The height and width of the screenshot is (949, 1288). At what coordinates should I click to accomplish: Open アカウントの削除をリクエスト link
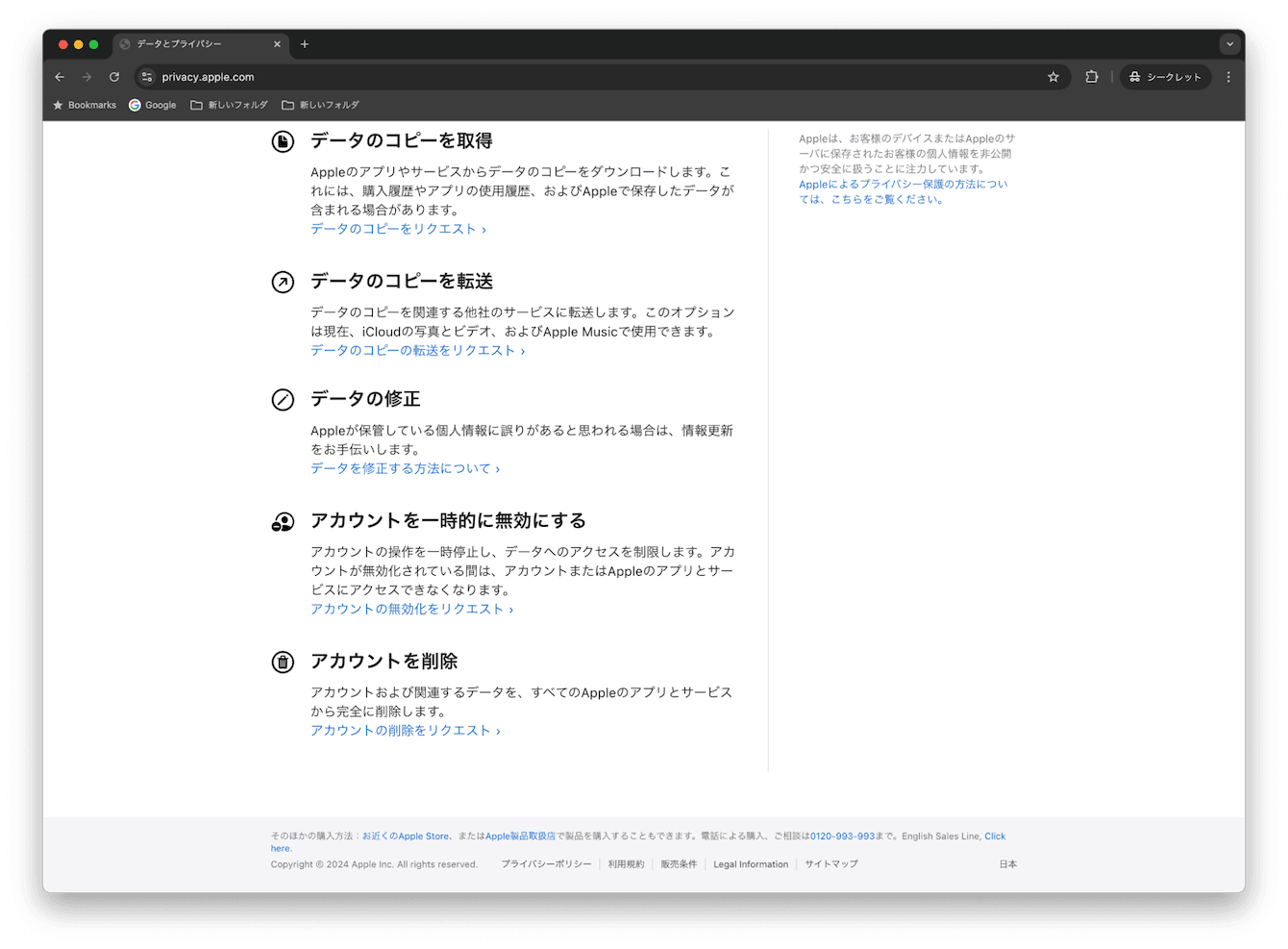(x=405, y=731)
